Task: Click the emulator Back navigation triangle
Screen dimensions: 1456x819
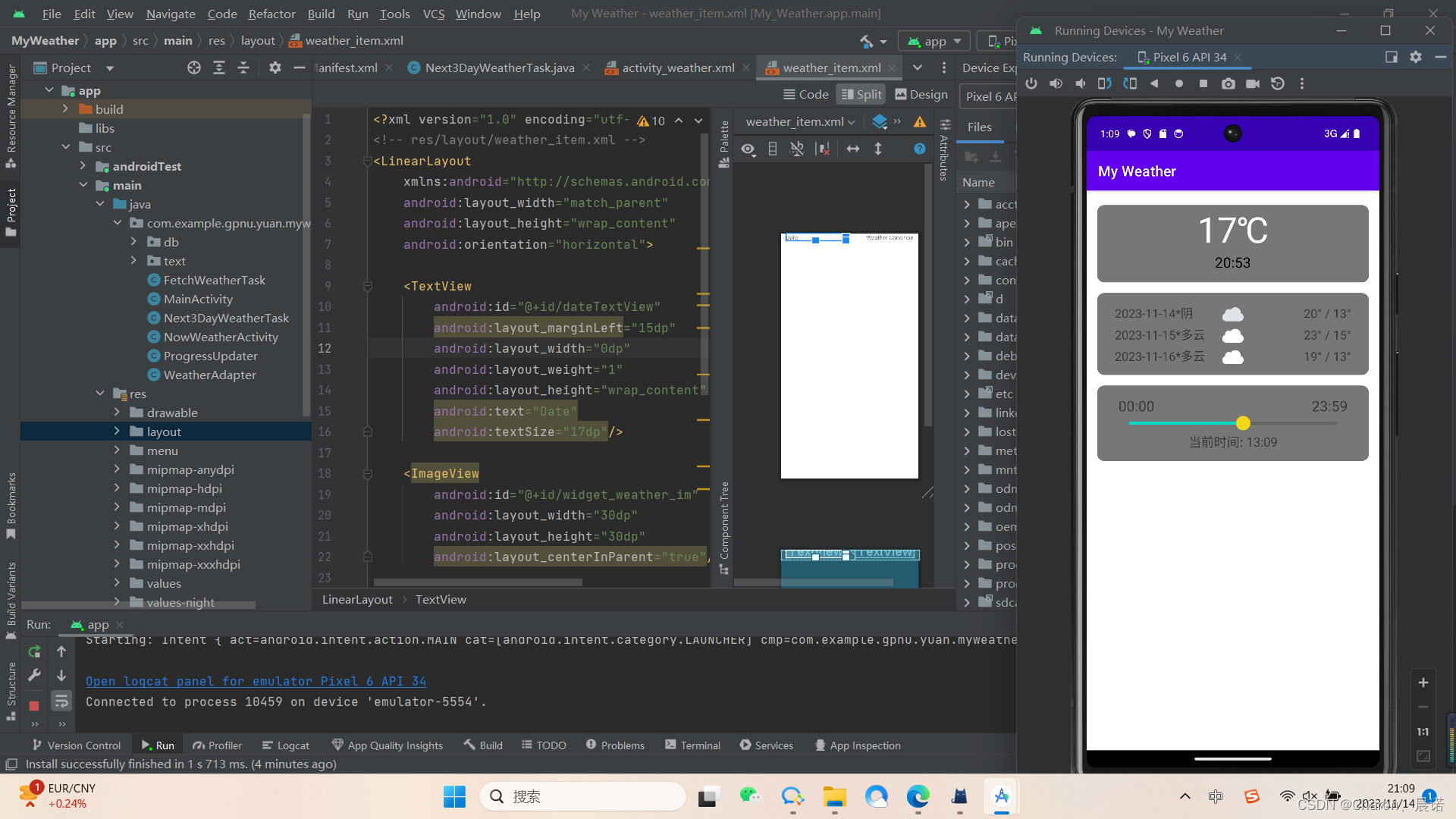Action: coord(1154,83)
